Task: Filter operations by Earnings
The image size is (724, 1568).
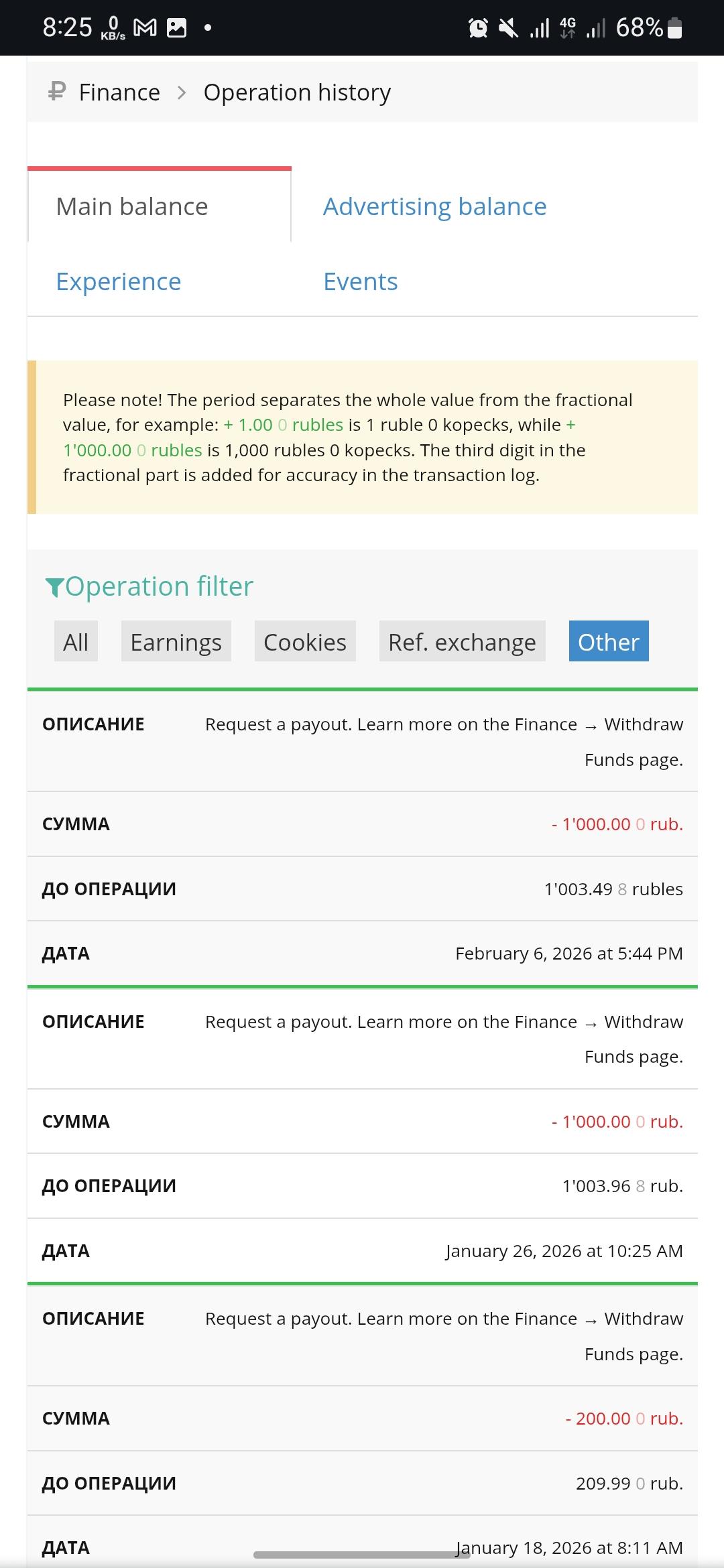Action: (176, 641)
